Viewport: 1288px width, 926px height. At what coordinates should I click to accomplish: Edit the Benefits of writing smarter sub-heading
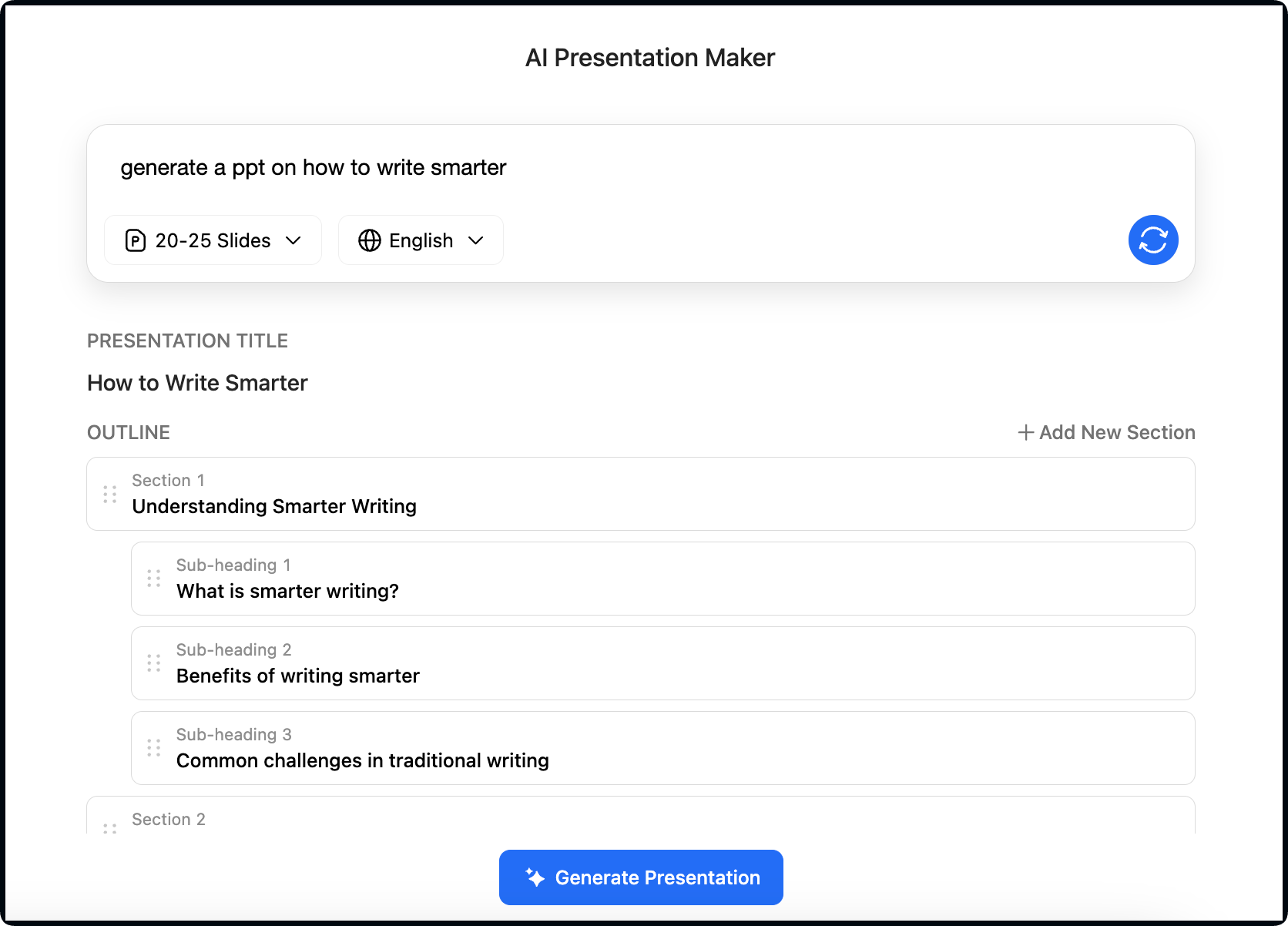(298, 676)
